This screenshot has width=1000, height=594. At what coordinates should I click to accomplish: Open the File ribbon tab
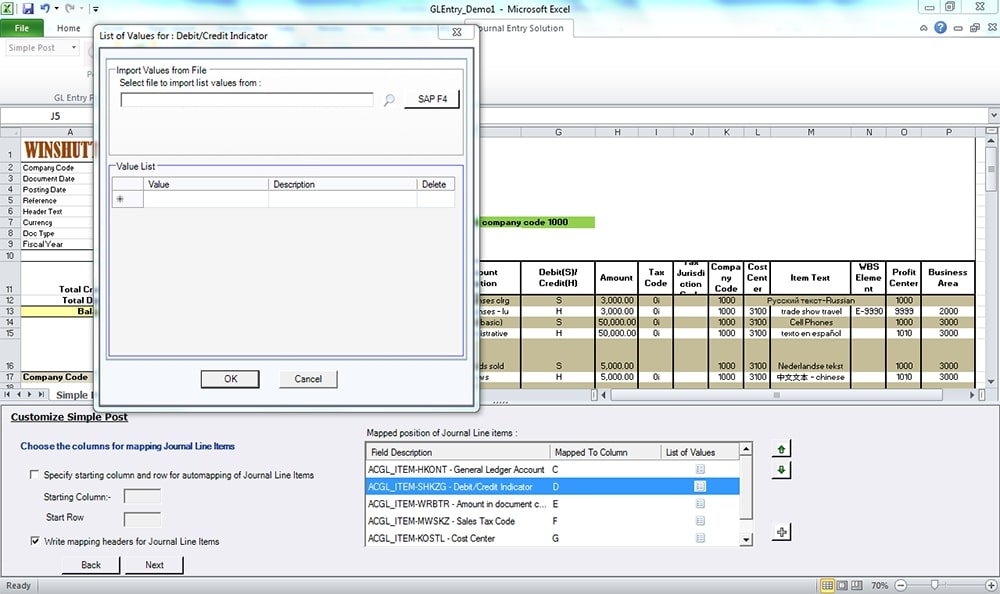[22, 28]
